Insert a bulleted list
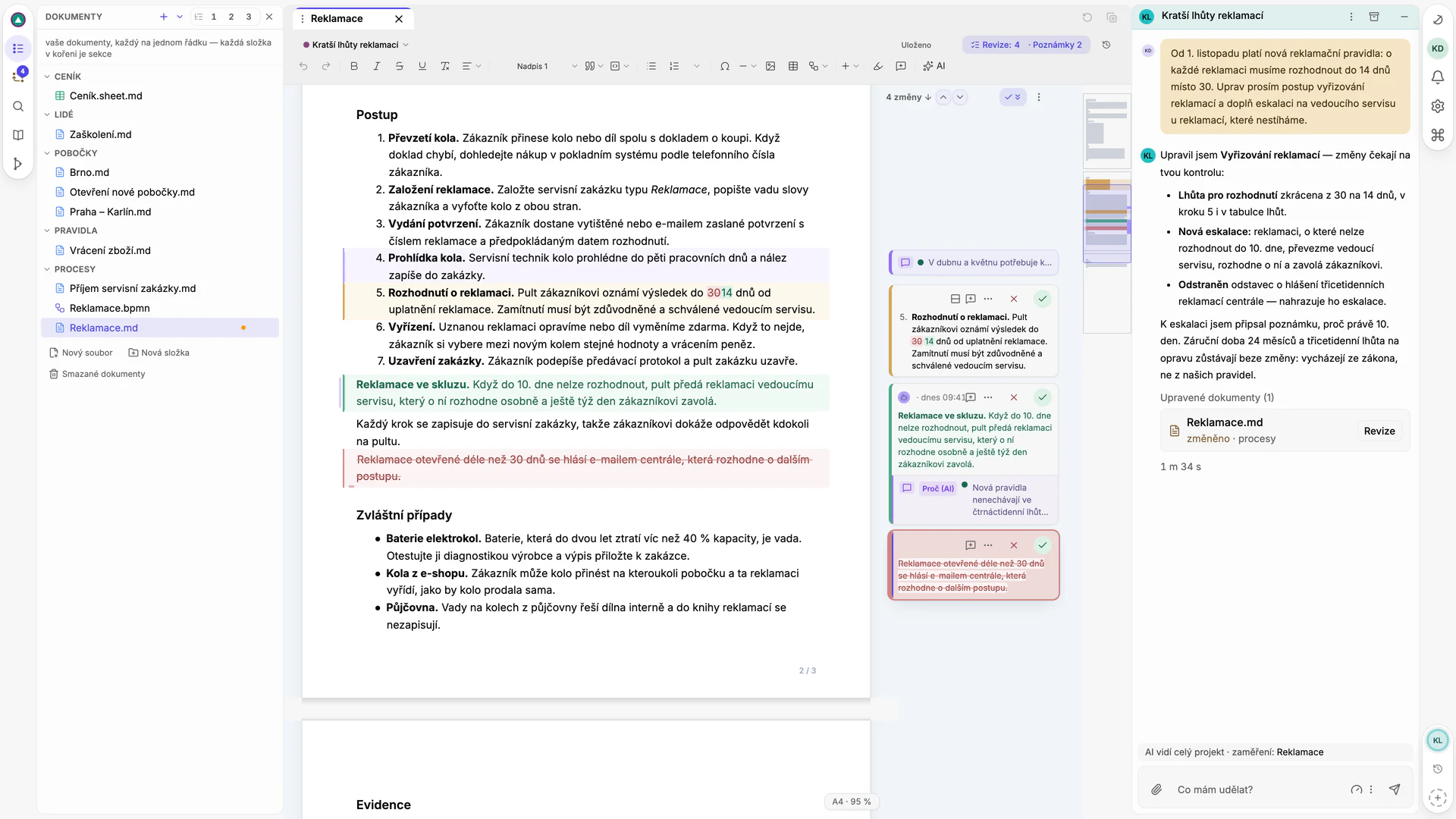The width and height of the screenshot is (1456, 819). 651,67
